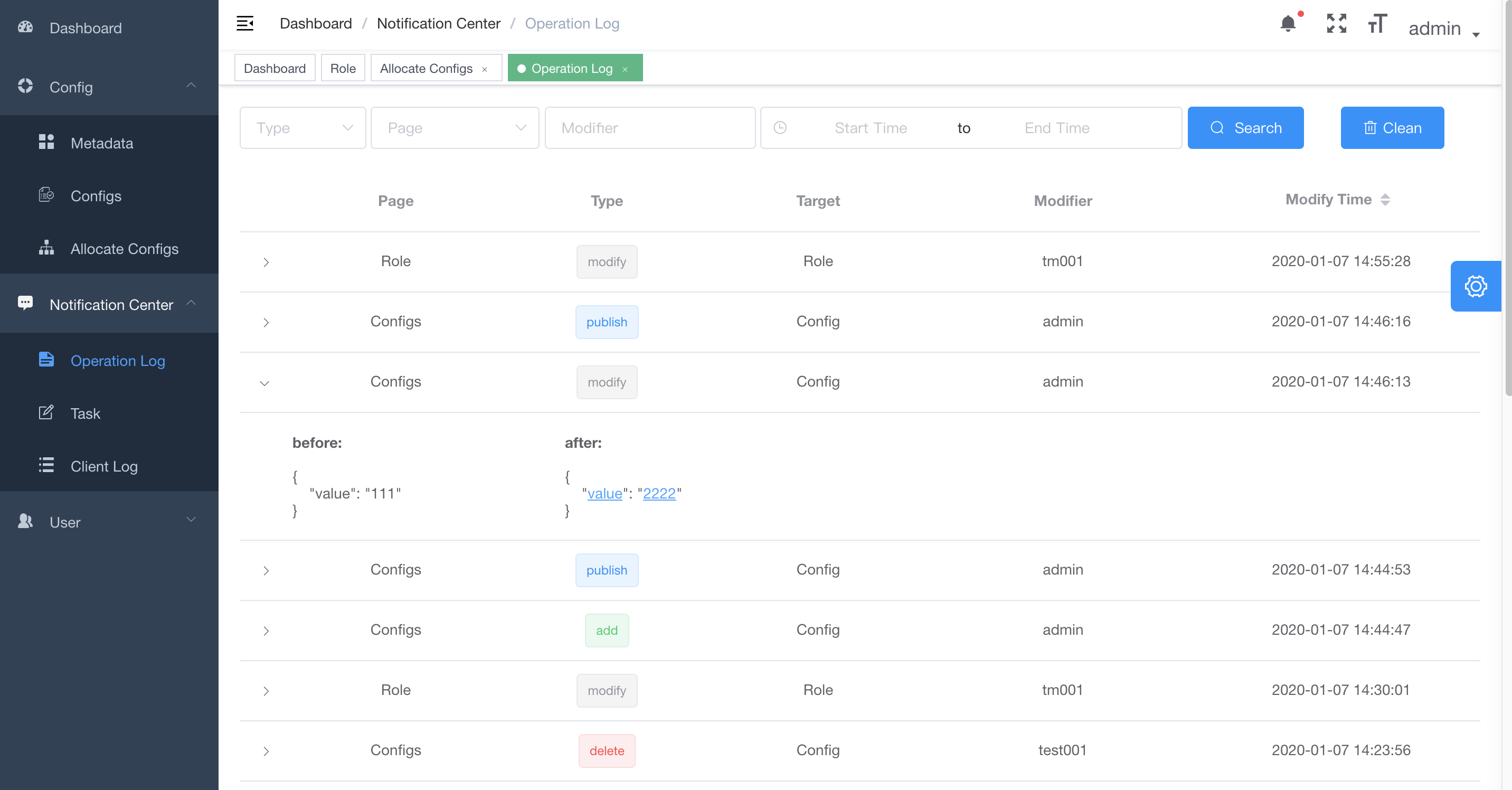
Task: Open Task in Notification Center
Action: [x=85, y=413]
